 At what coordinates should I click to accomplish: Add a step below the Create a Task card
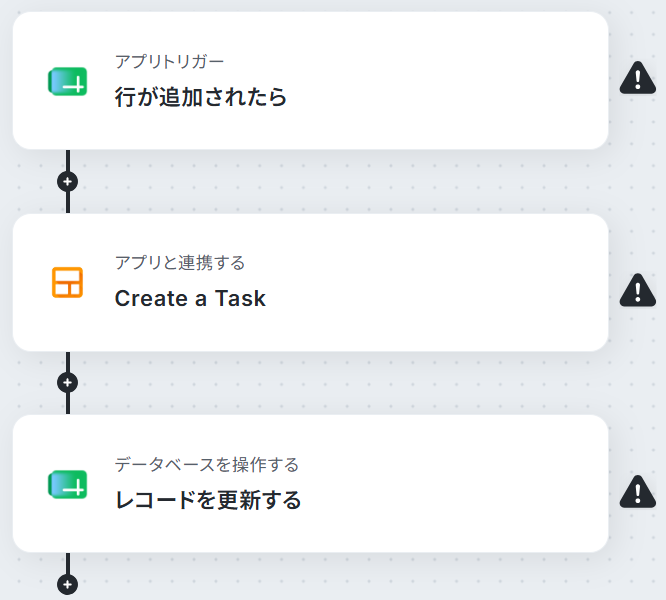click(68, 383)
